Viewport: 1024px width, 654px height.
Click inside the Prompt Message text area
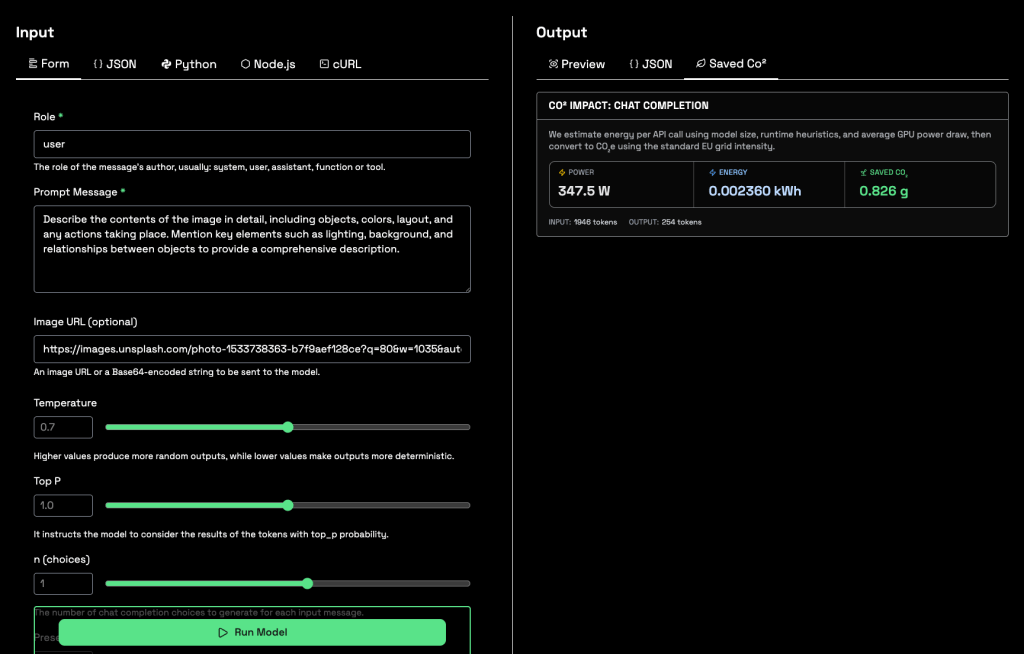click(252, 249)
